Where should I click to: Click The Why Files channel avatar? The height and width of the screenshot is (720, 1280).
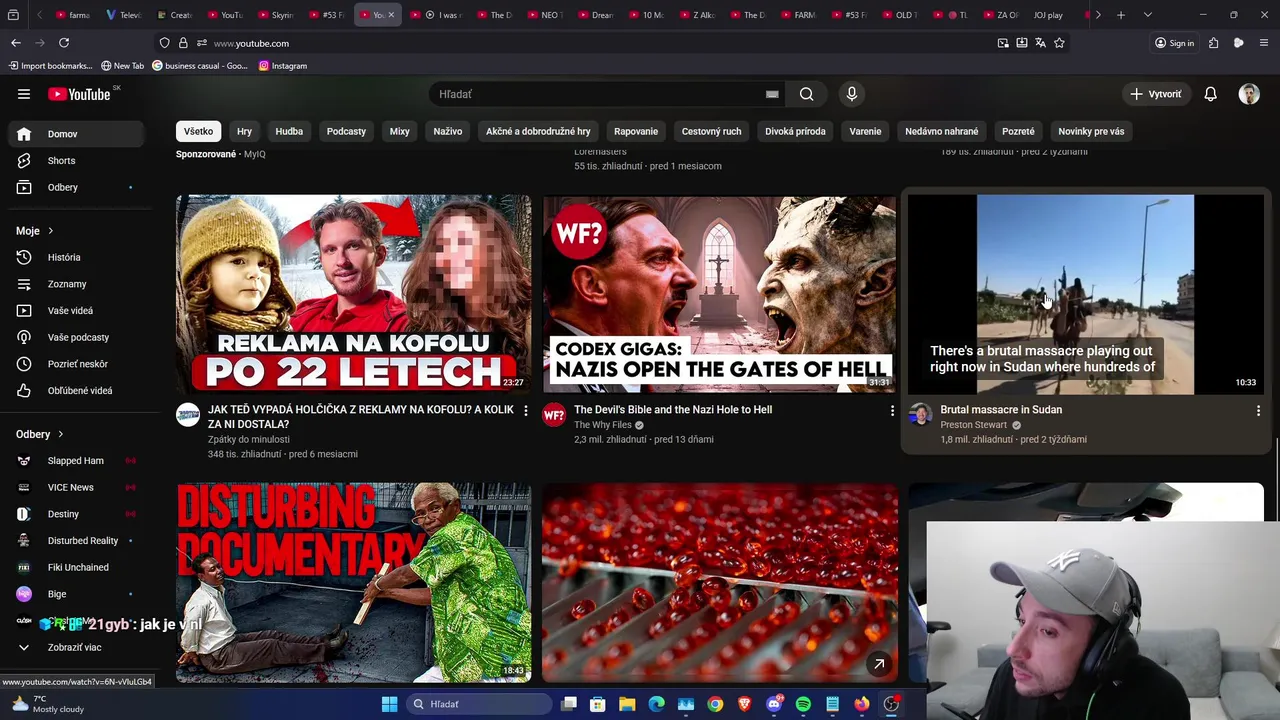click(554, 415)
